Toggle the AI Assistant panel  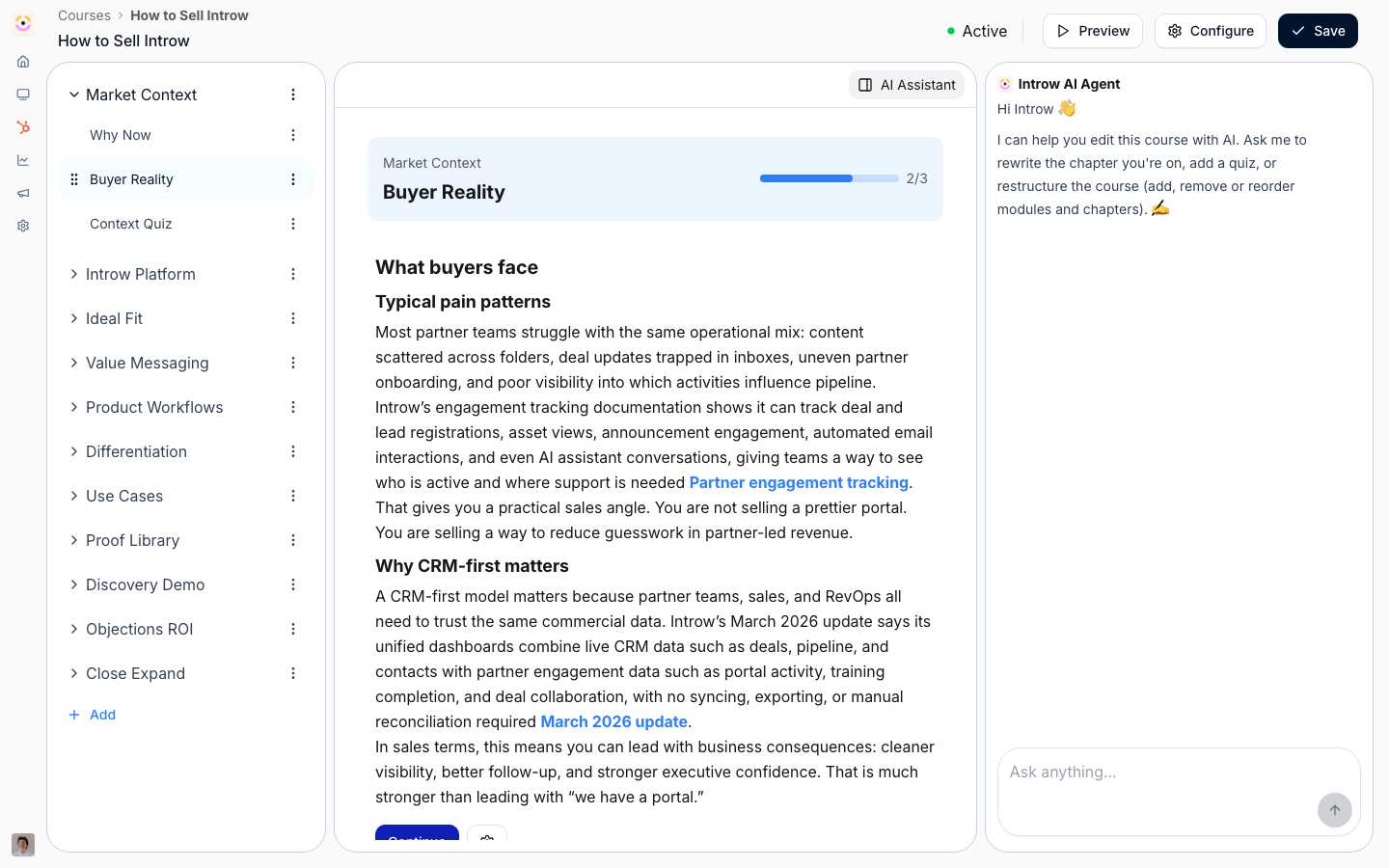[907, 85]
